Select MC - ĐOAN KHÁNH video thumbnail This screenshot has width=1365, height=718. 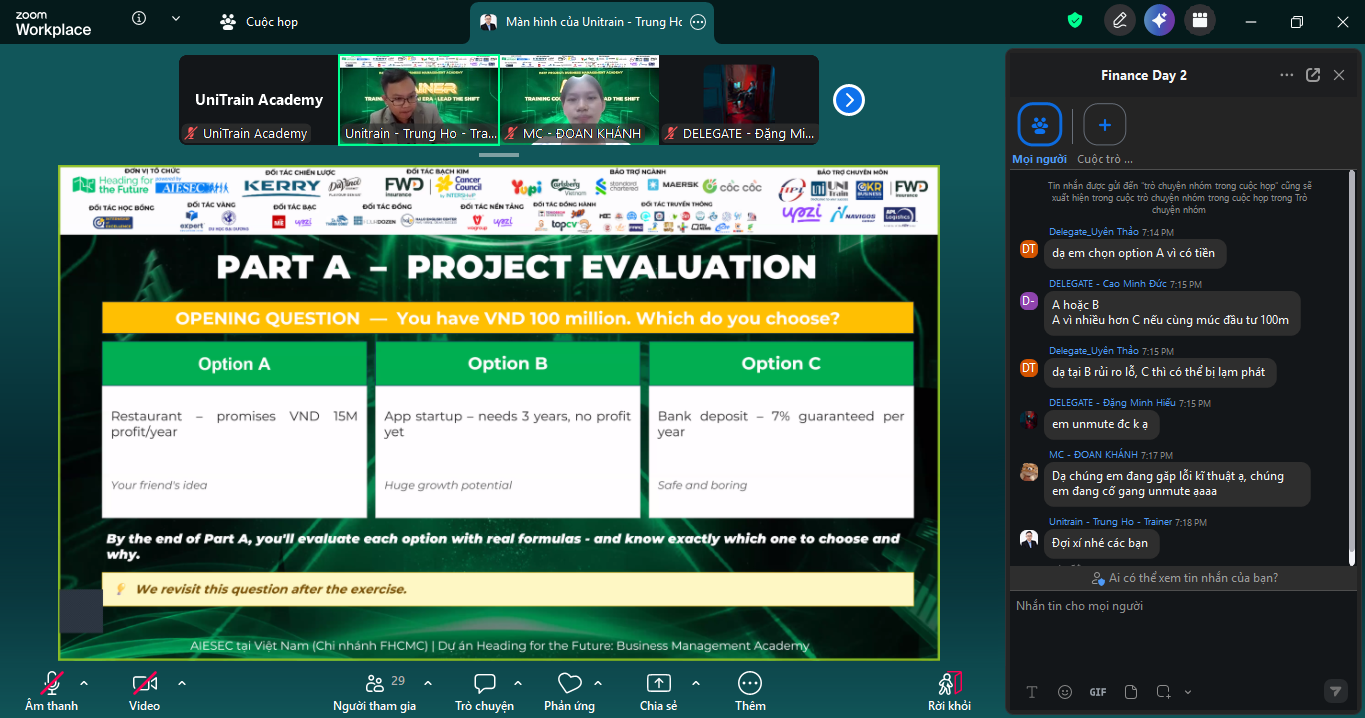point(579,100)
